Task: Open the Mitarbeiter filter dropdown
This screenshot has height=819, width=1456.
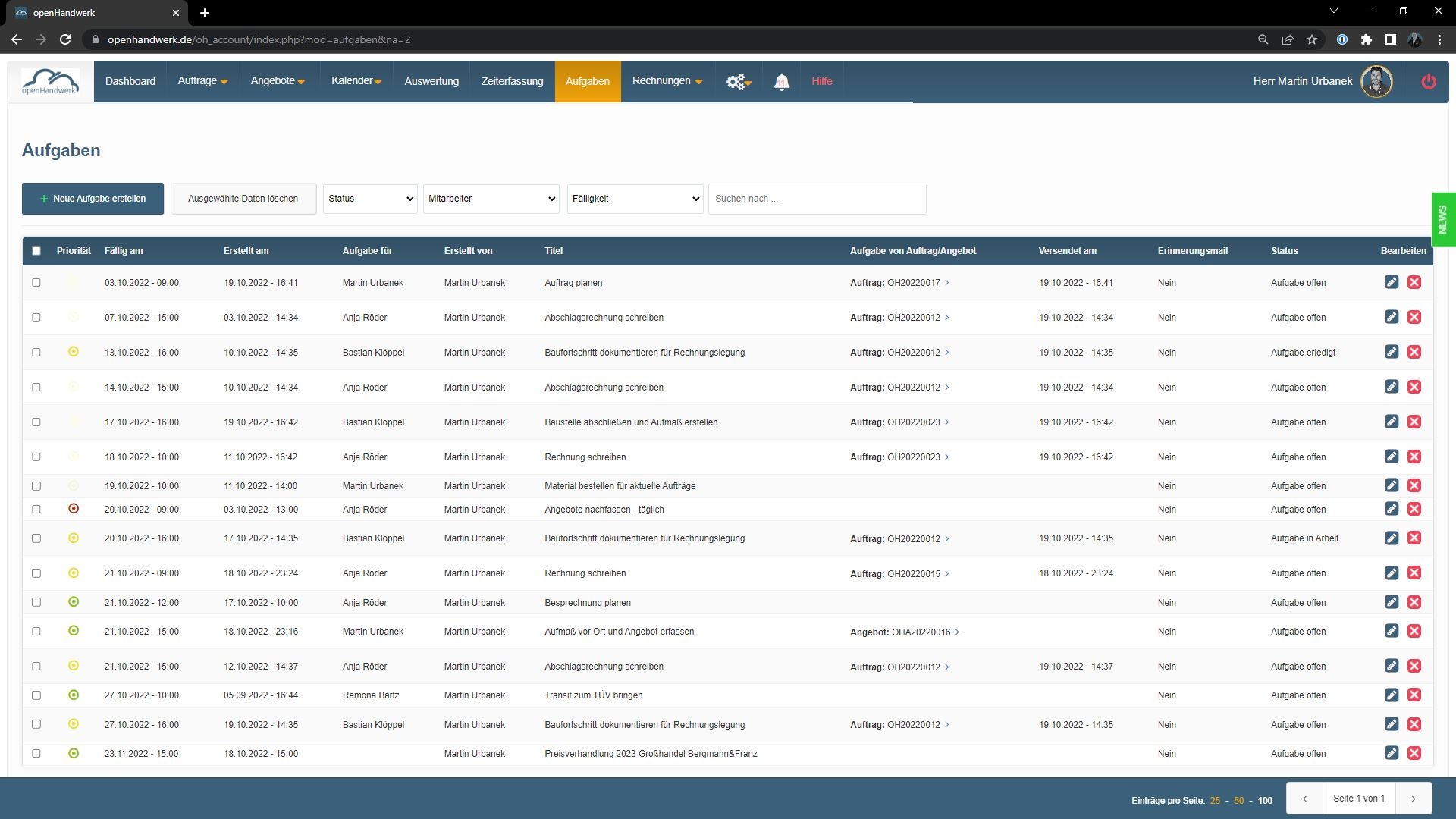Action: coord(491,199)
